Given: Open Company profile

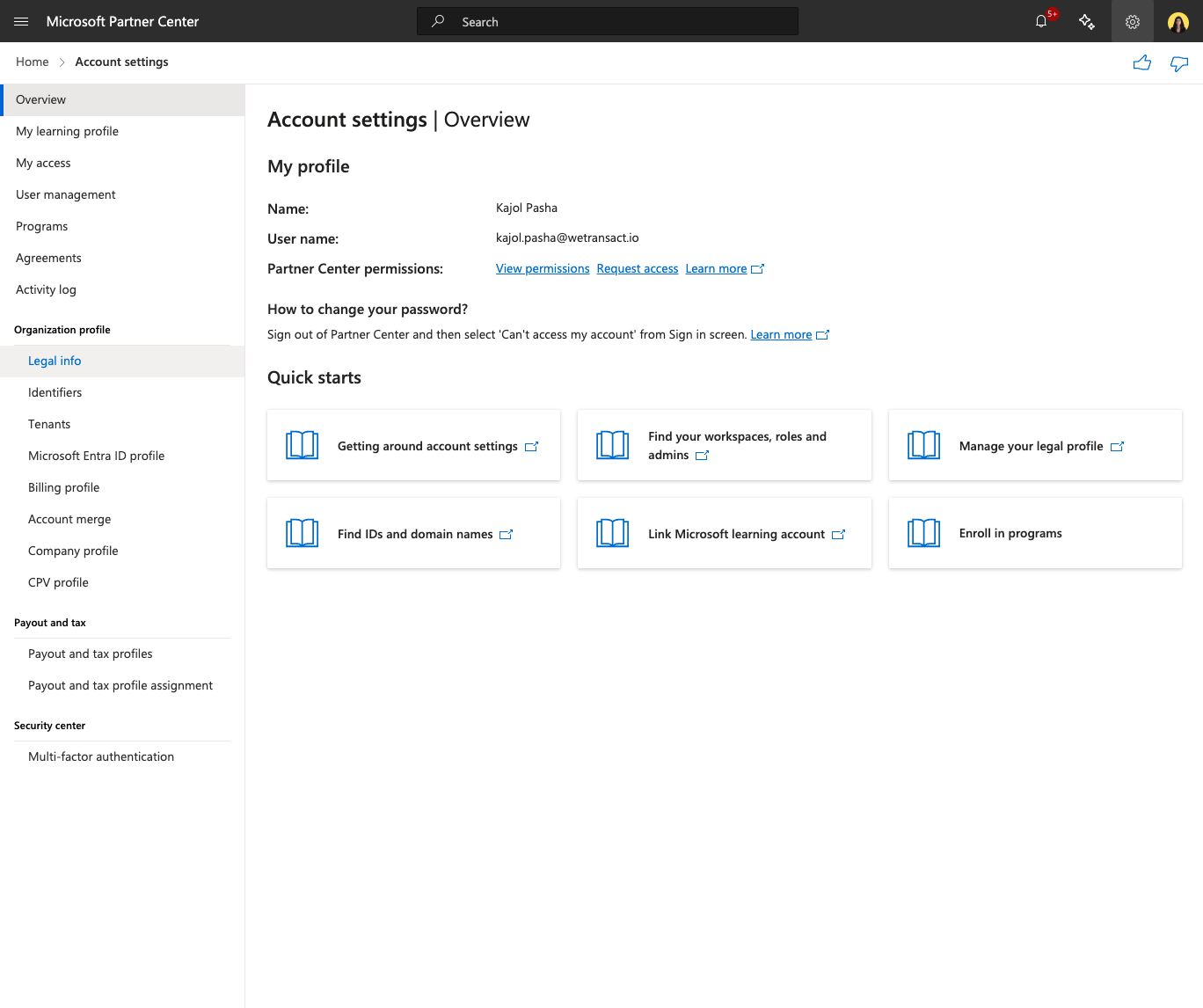Looking at the screenshot, I should point(122,551).
